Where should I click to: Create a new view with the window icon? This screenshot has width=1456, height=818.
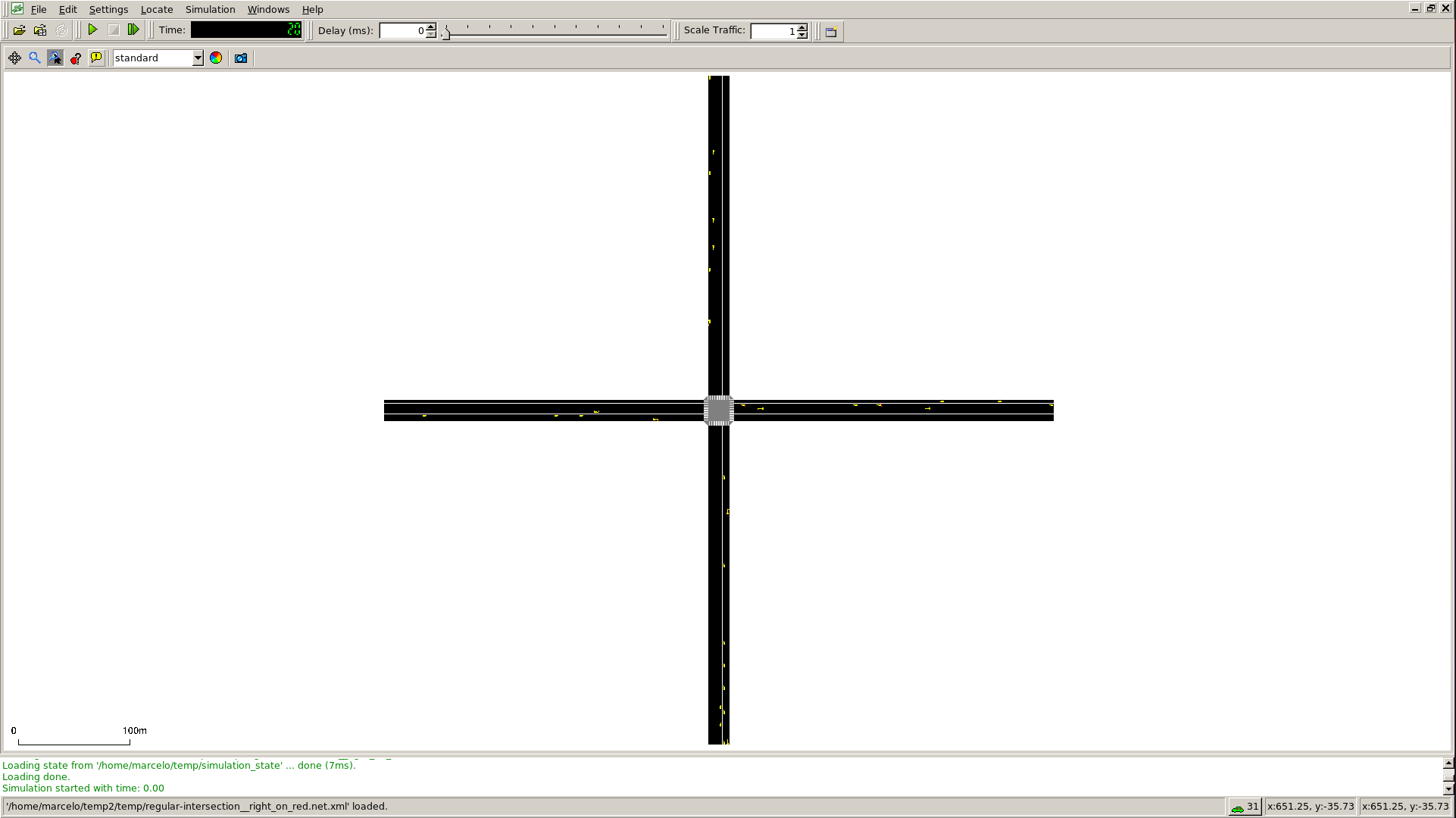point(830,31)
